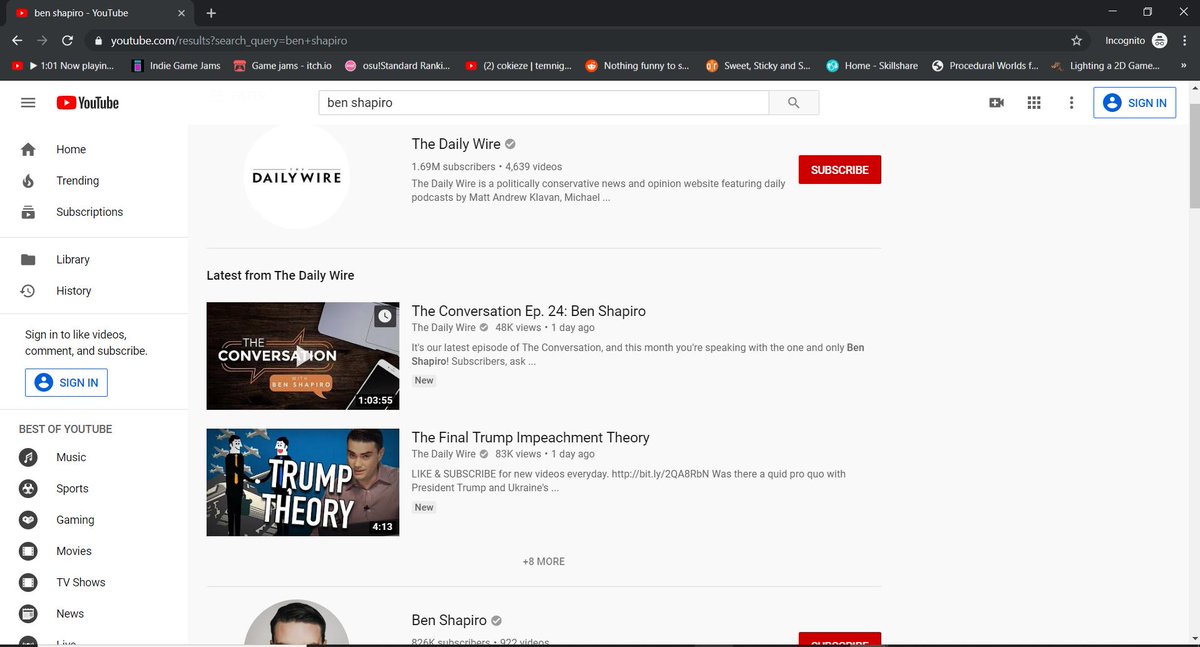Open the YouTube apps grid

(x=1034, y=103)
